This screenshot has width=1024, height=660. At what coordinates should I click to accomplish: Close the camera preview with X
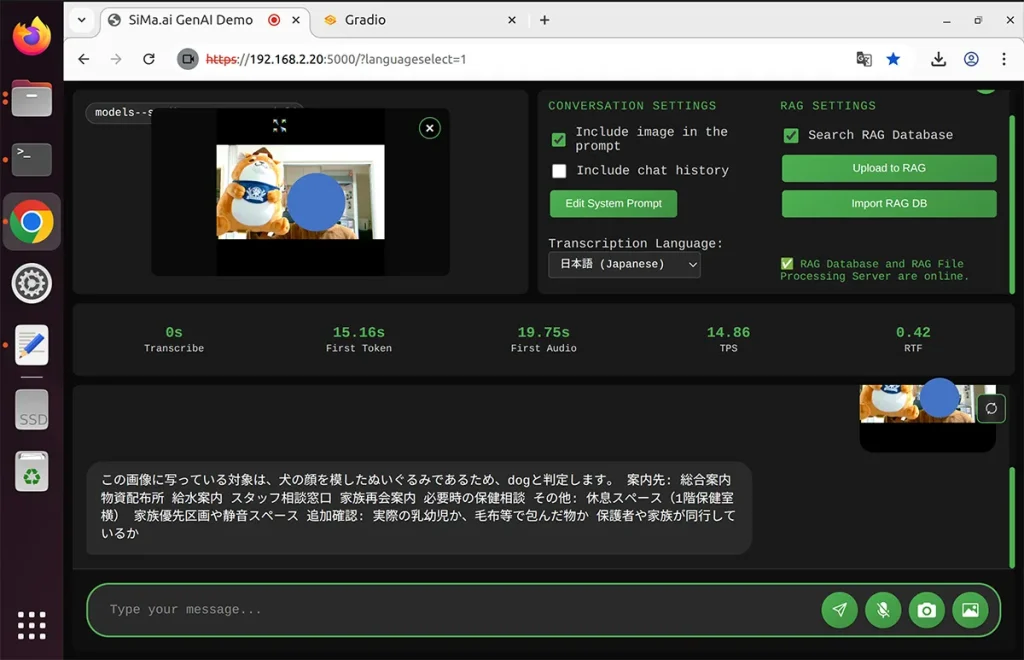point(430,128)
